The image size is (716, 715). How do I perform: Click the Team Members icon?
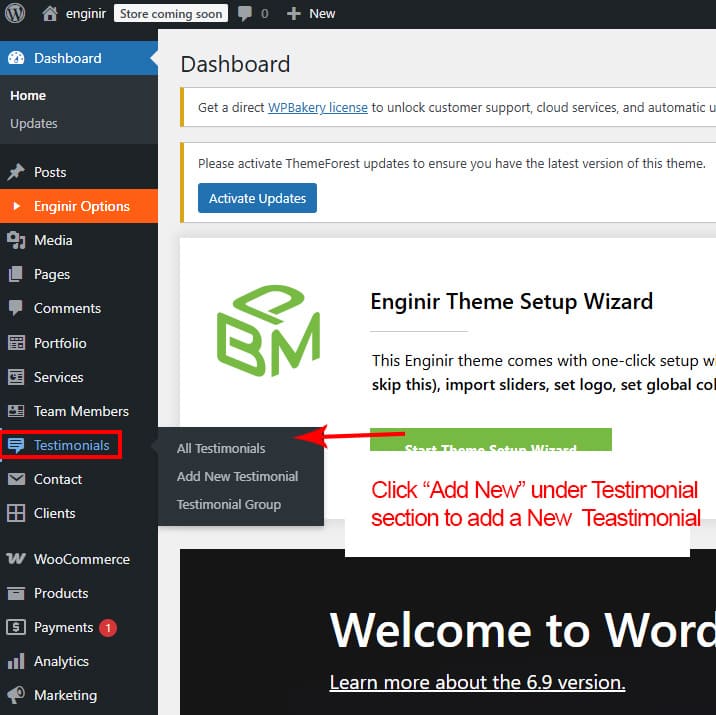[16, 411]
